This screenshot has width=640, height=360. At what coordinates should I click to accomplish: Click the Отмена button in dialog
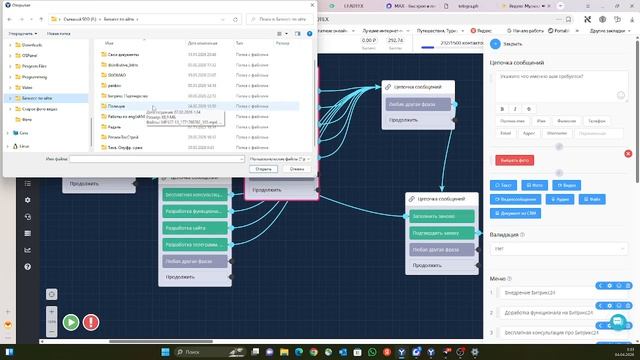[x=297, y=169]
